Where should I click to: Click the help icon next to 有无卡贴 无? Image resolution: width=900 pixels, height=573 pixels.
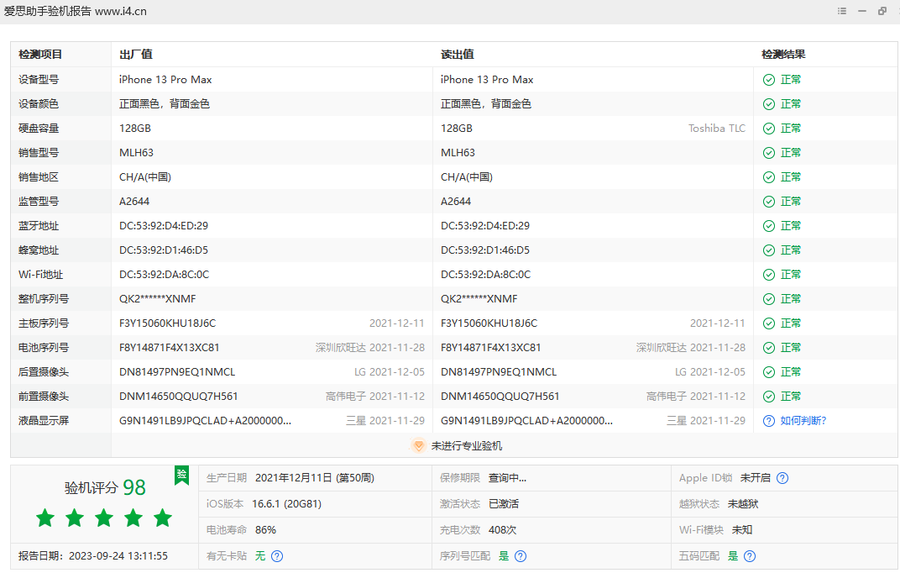(x=277, y=556)
